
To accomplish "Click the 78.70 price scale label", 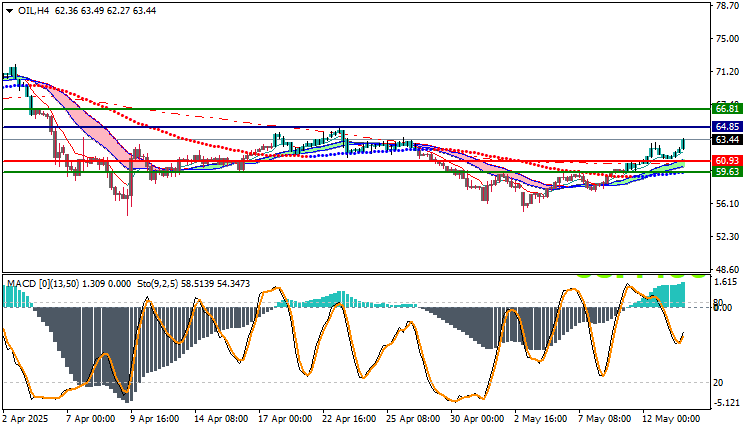I will tap(728, 6).
